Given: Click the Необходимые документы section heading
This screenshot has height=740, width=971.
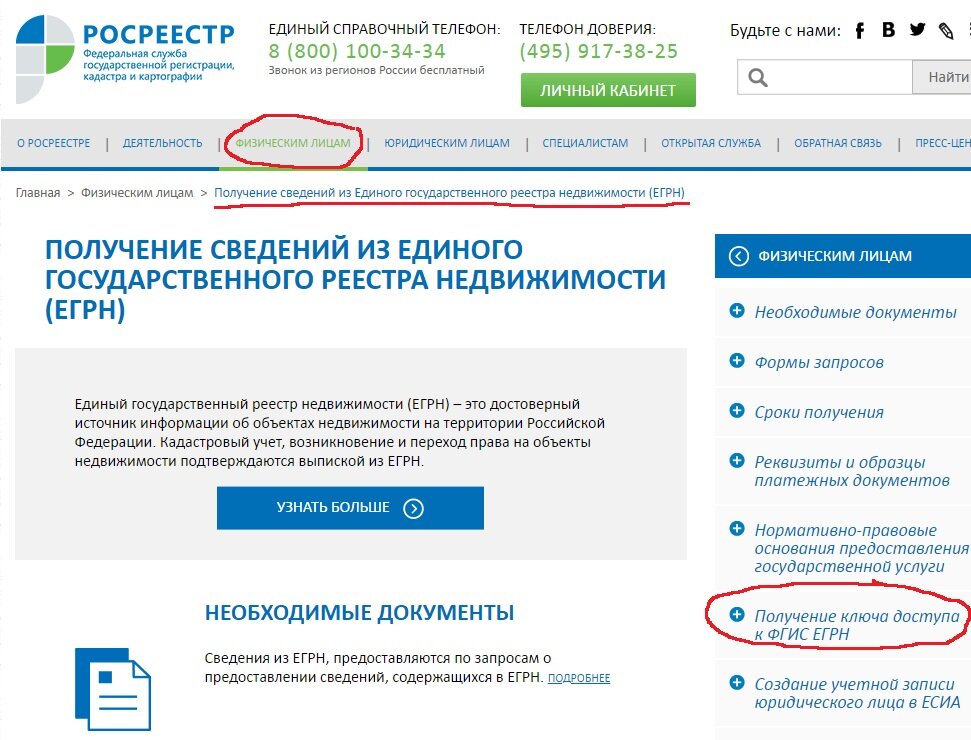Looking at the screenshot, I should (360, 612).
